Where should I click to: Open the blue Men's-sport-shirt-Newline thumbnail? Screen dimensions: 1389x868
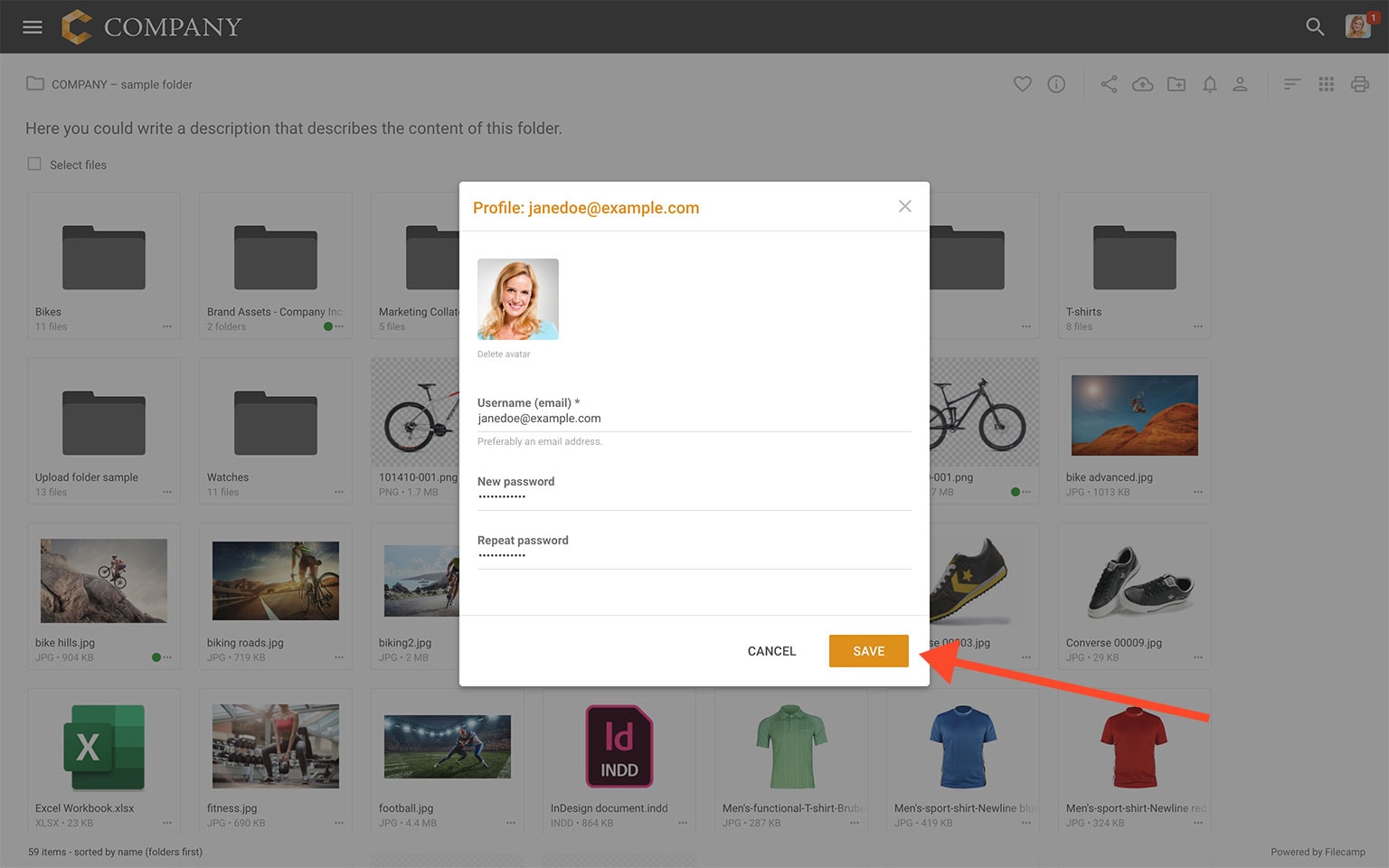[963, 747]
